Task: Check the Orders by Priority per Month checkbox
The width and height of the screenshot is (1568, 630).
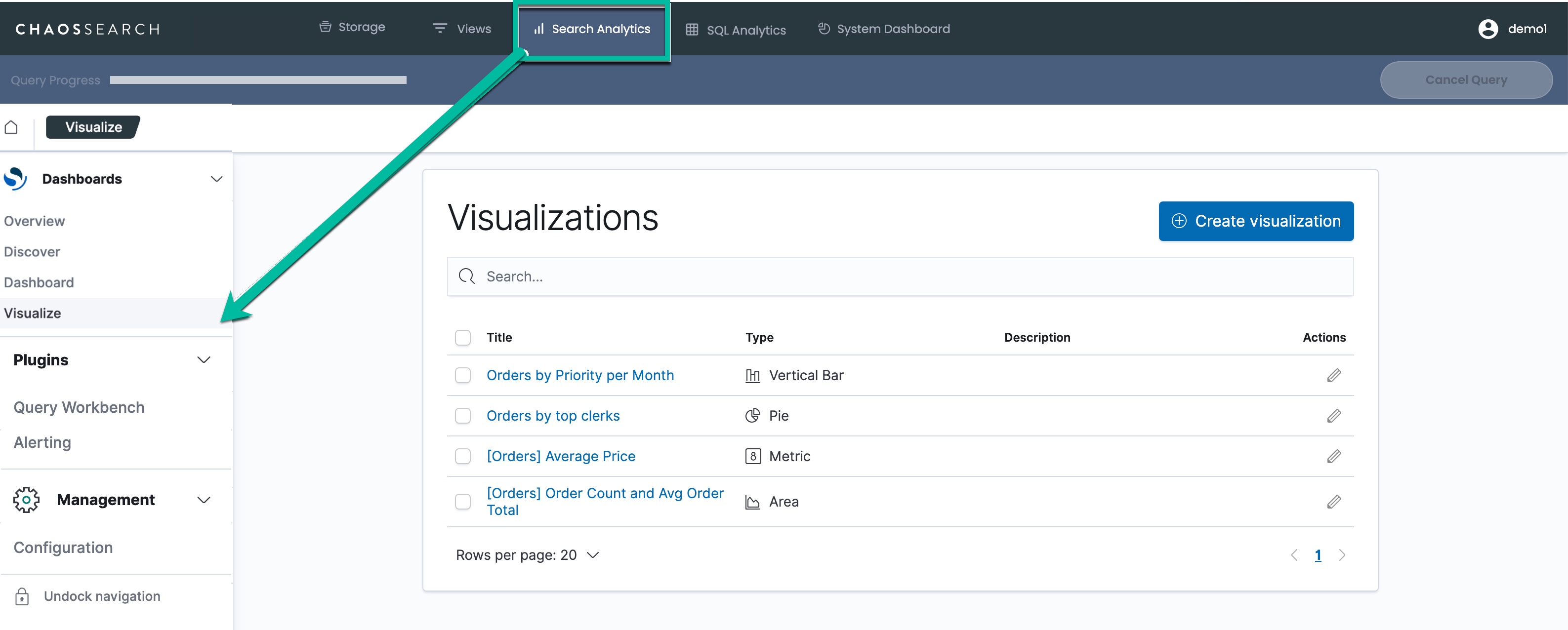Action: pyautogui.click(x=462, y=375)
